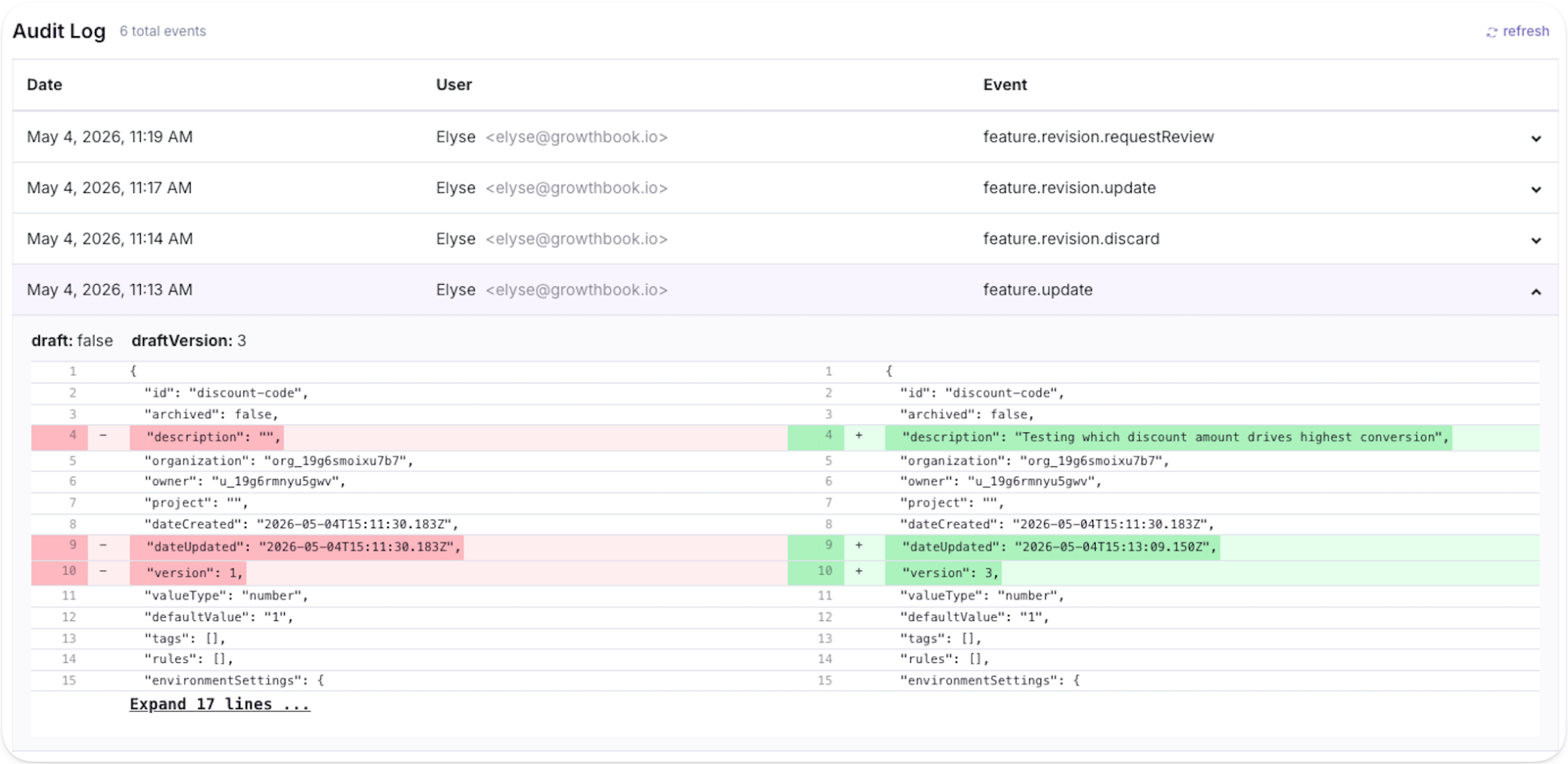The image size is (1568, 764).
Task: Click the Event column header
Action: click(1004, 85)
